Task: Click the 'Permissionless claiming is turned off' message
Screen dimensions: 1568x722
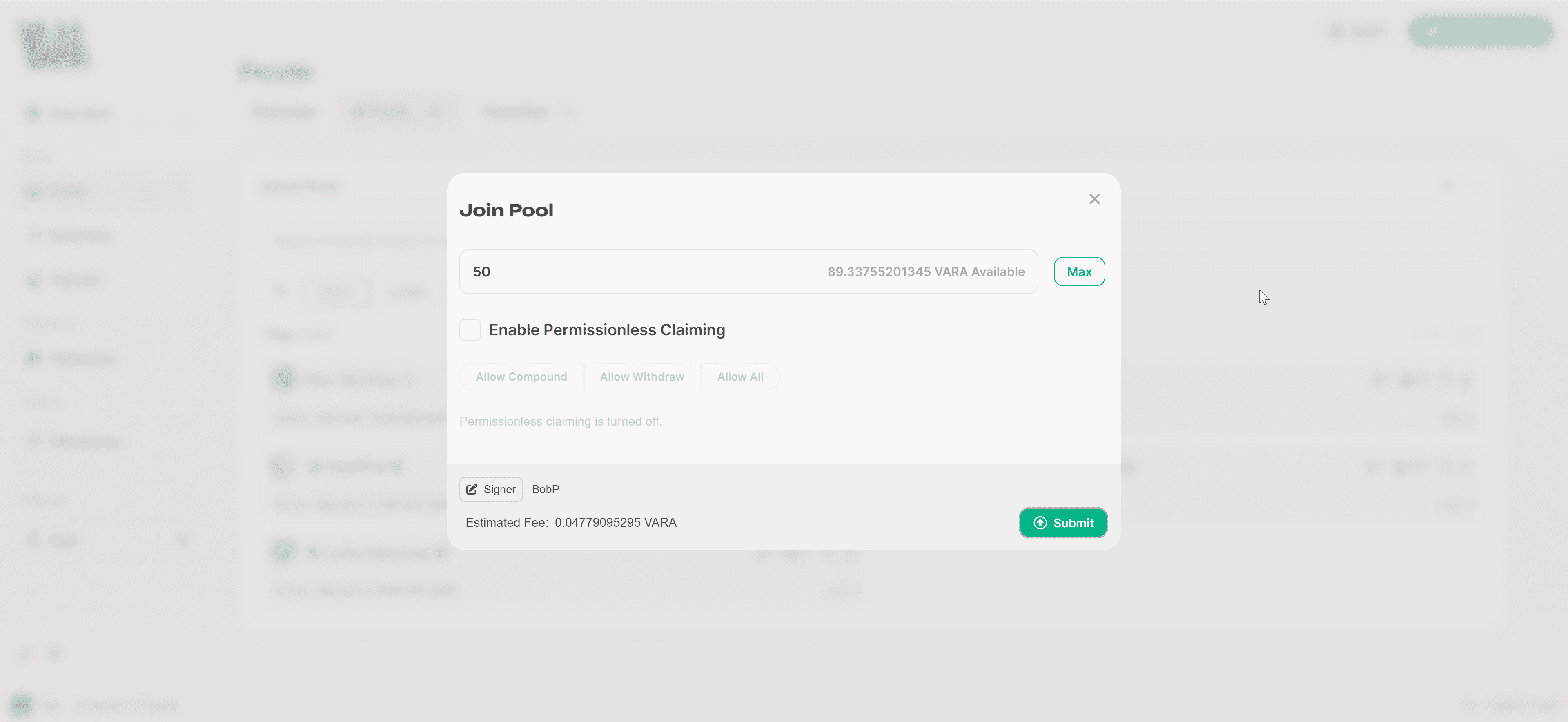Action: pyautogui.click(x=560, y=421)
